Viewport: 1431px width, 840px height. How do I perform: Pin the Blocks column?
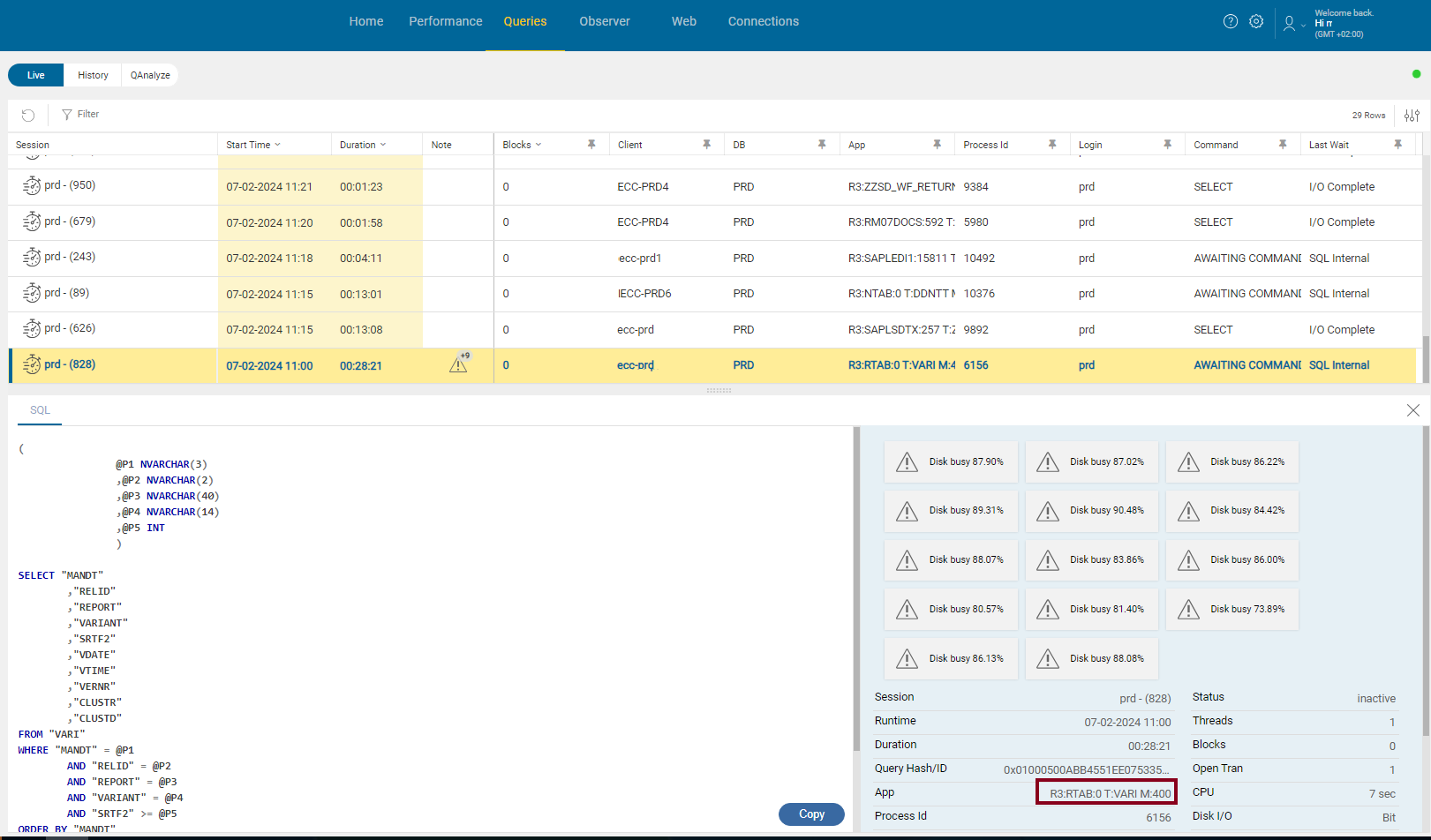(591, 144)
